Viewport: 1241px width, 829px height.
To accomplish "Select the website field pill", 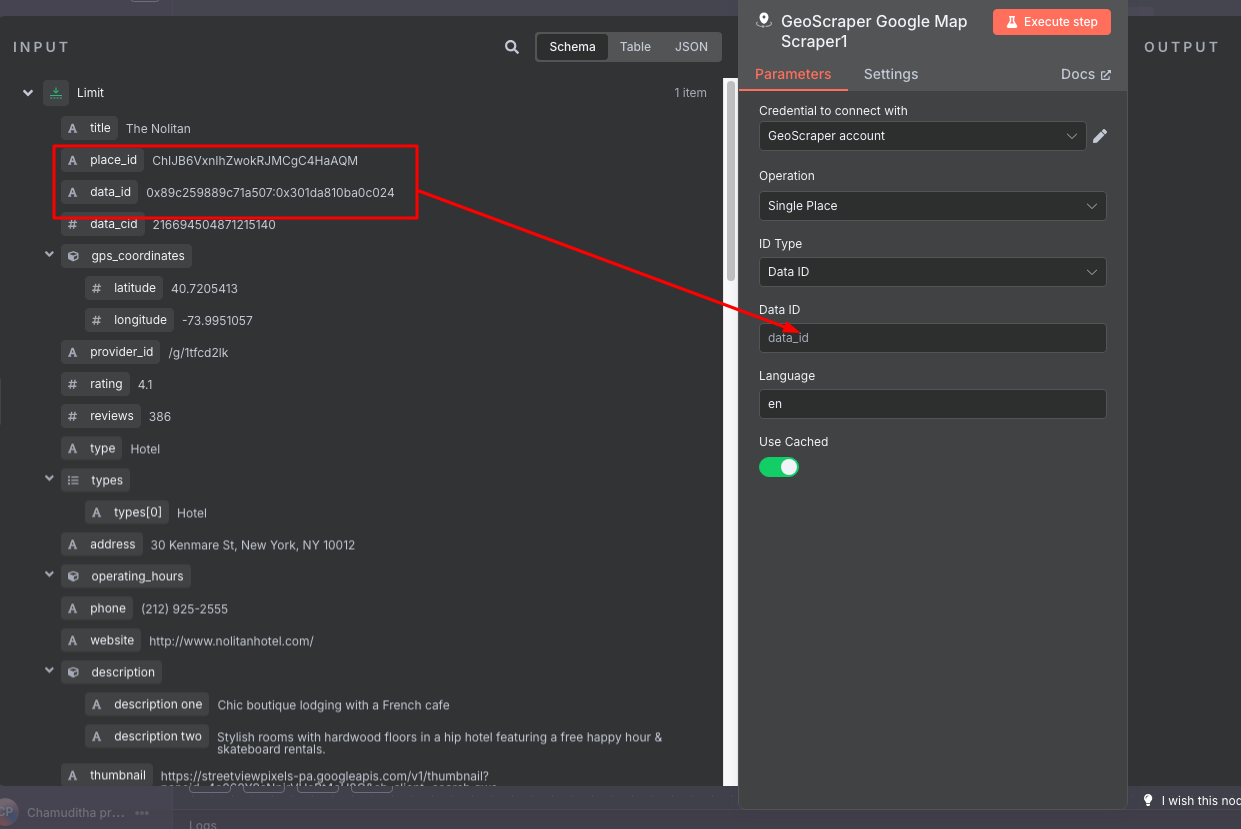I will point(100,640).
